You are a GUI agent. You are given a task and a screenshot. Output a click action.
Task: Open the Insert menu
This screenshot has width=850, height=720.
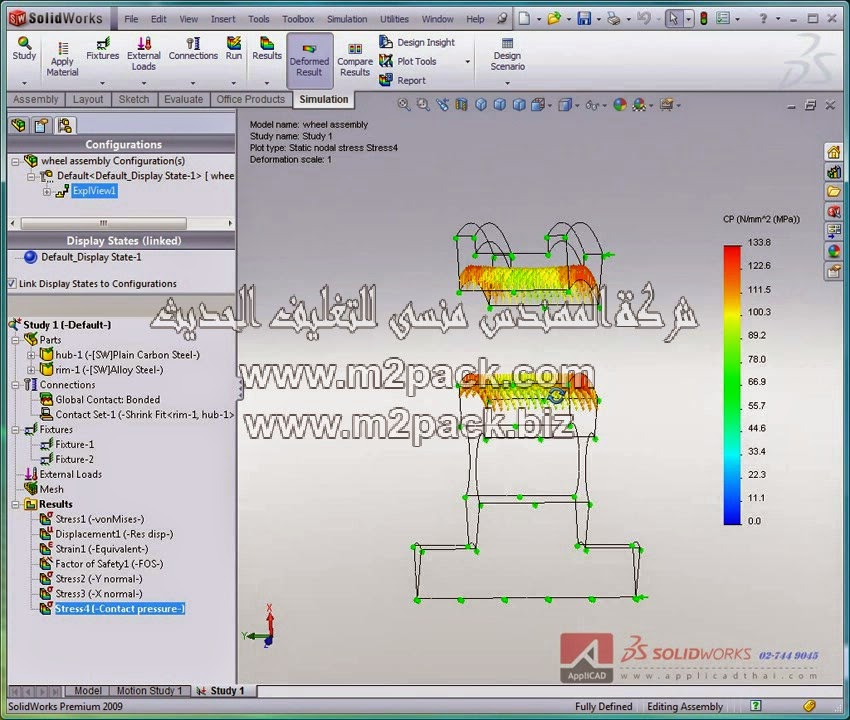click(223, 19)
